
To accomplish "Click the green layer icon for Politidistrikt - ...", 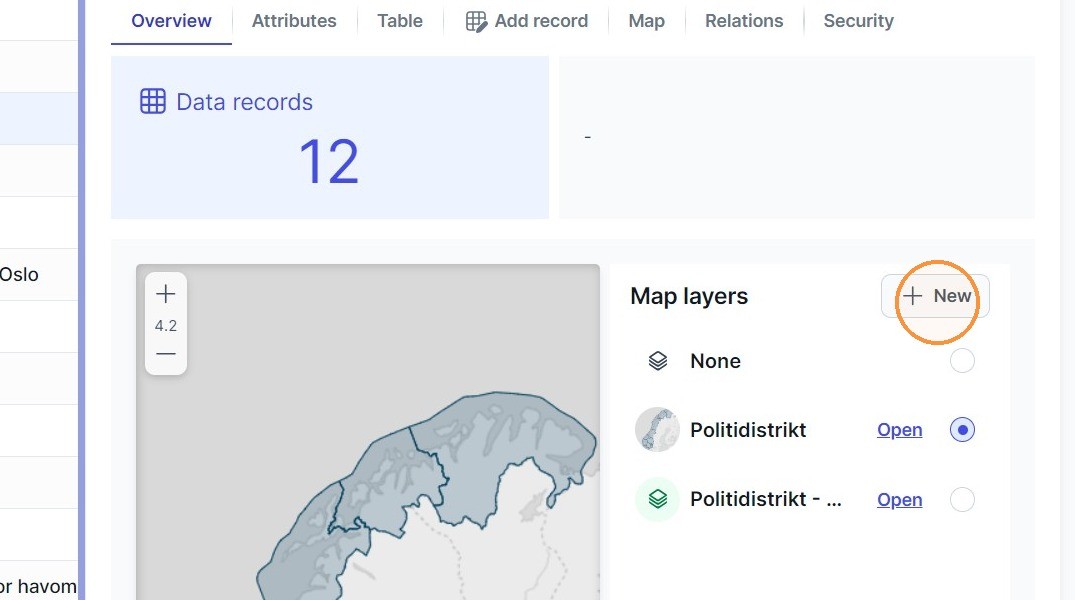I will 657,499.
